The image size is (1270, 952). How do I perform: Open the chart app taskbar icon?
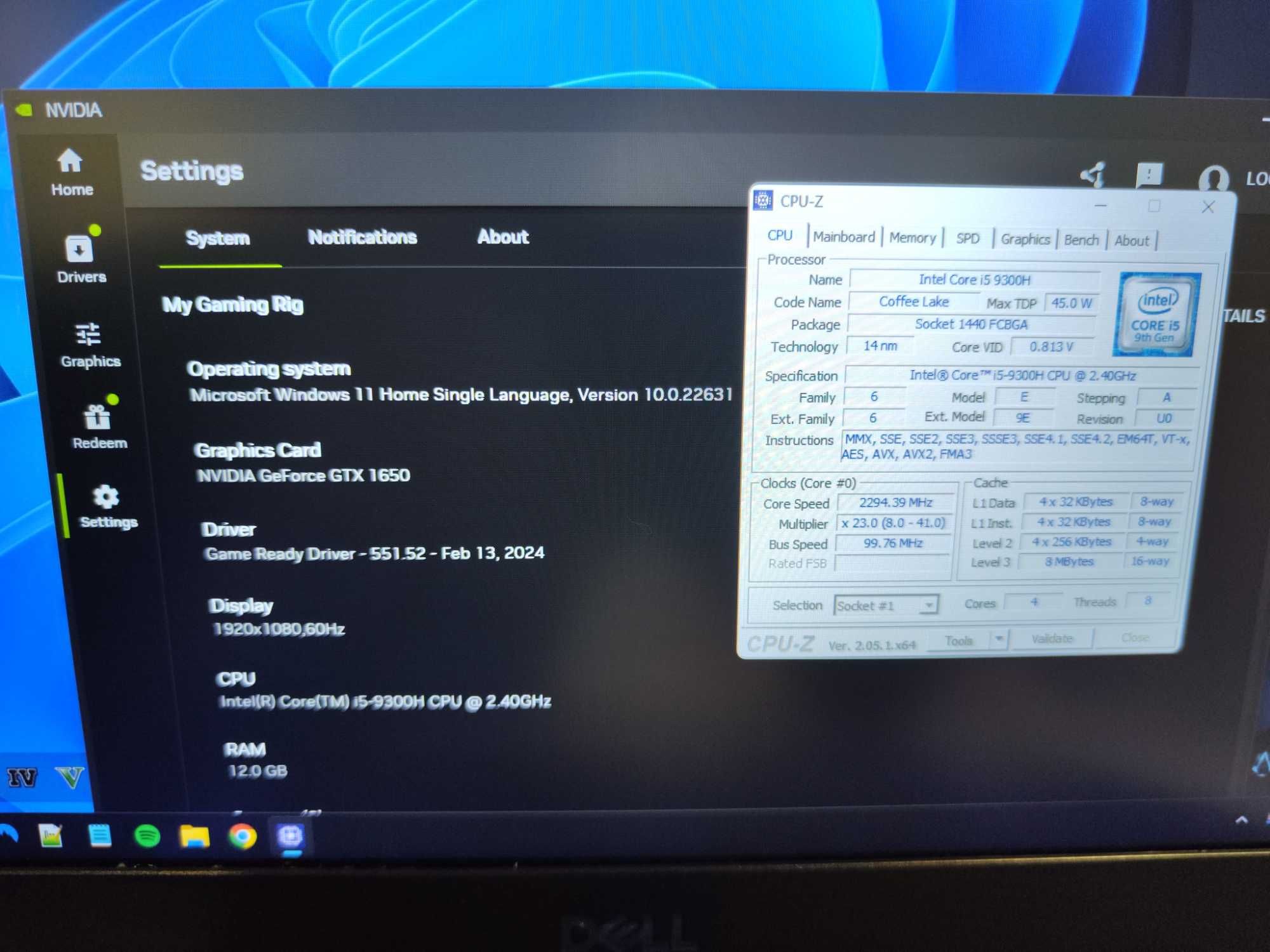[51, 835]
